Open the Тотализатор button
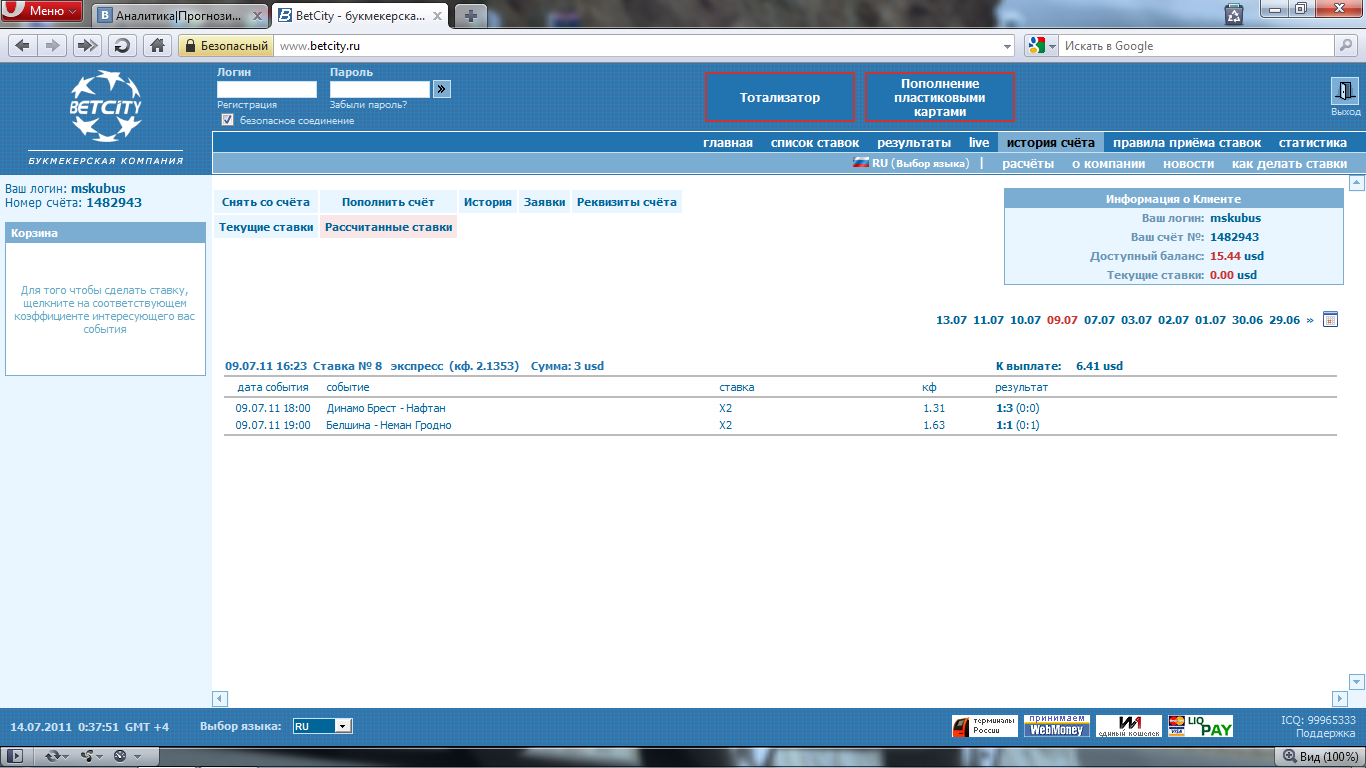 [780, 97]
